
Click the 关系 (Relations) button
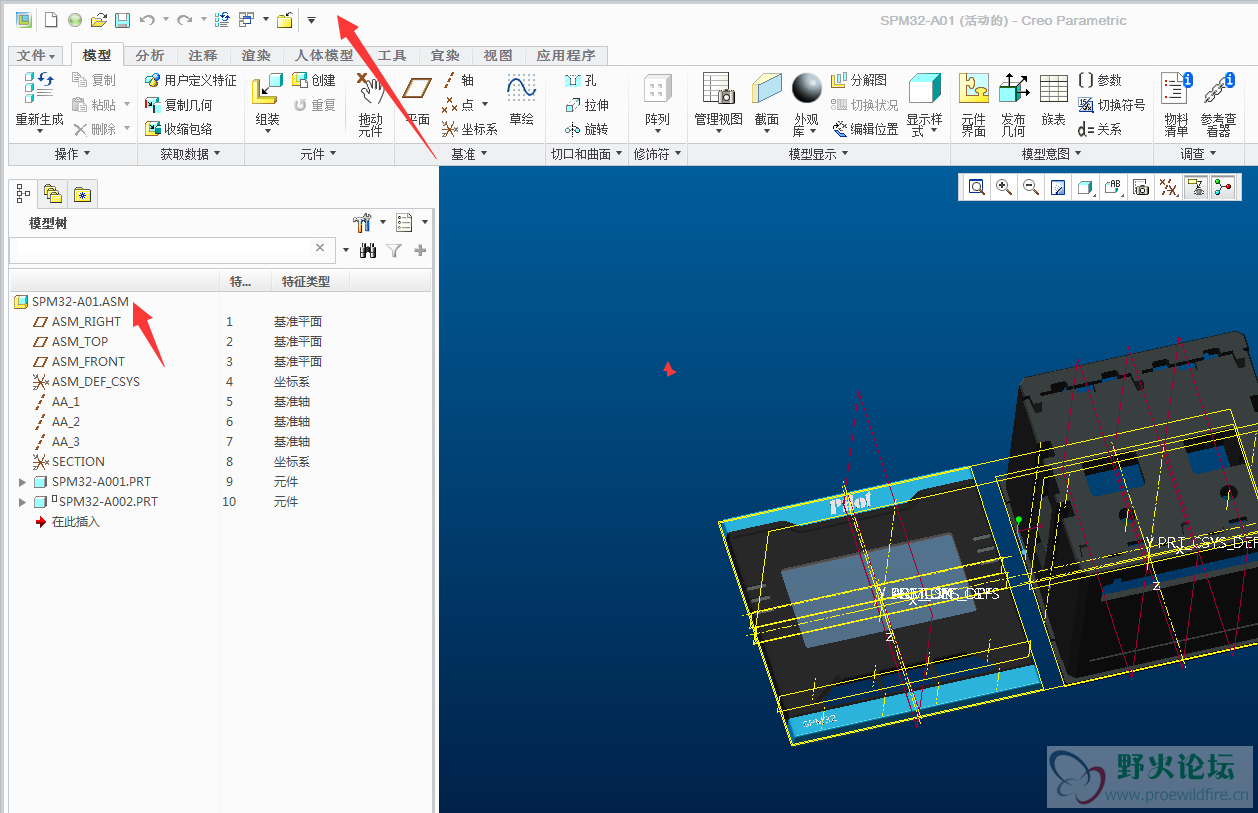coord(1099,129)
